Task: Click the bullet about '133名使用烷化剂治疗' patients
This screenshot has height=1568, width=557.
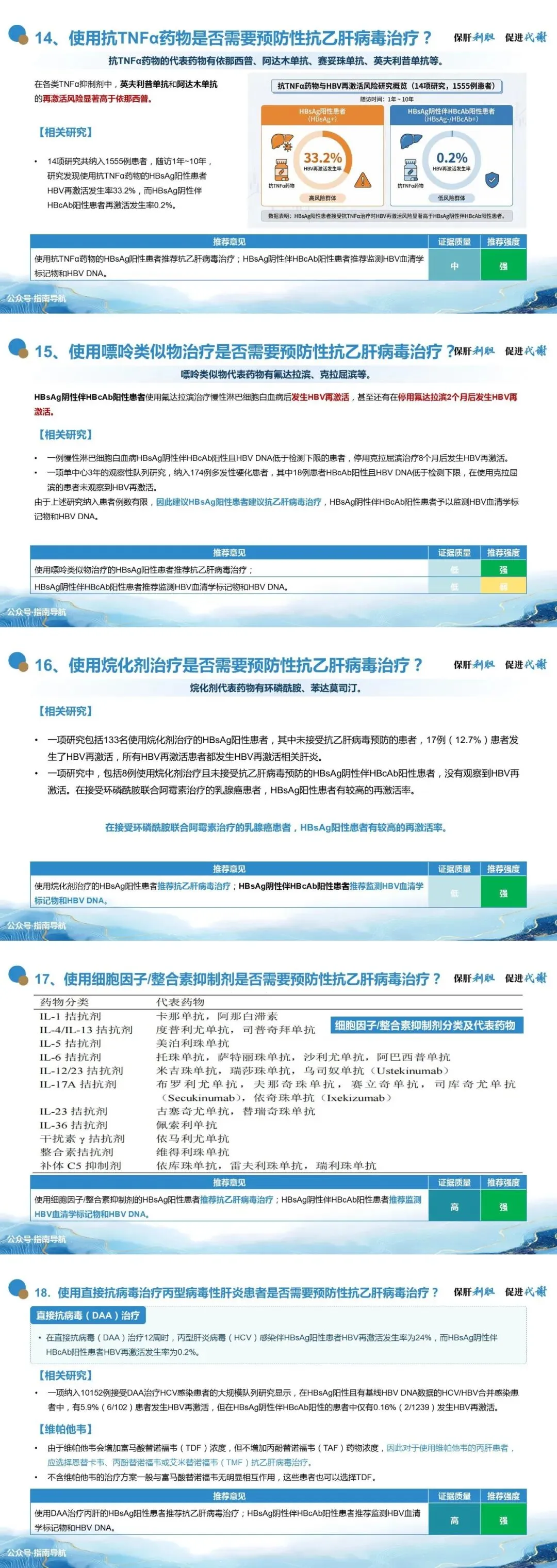Action: click(x=276, y=748)
